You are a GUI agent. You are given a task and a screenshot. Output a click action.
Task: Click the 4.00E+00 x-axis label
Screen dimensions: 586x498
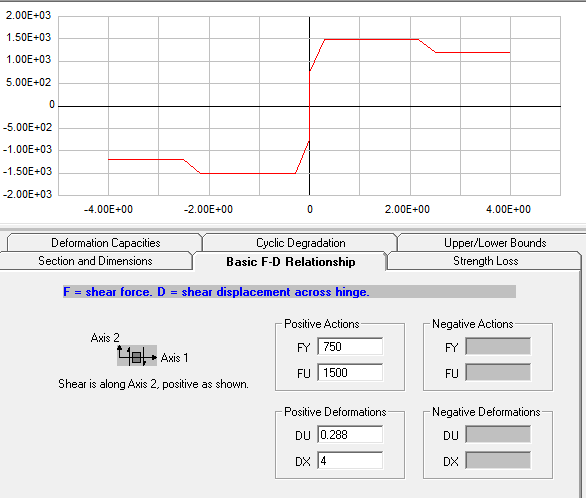coord(508,209)
